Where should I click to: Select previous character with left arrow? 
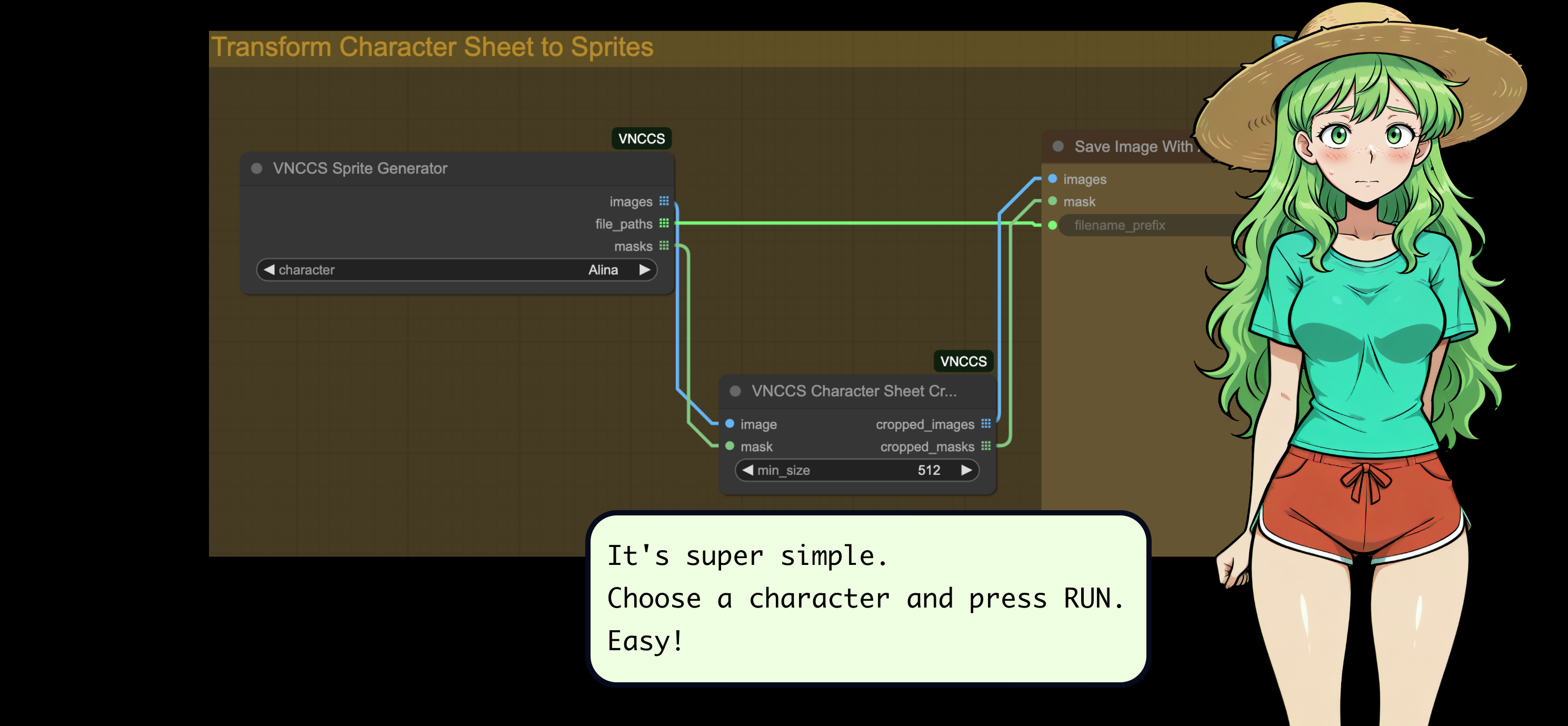(269, 270)
